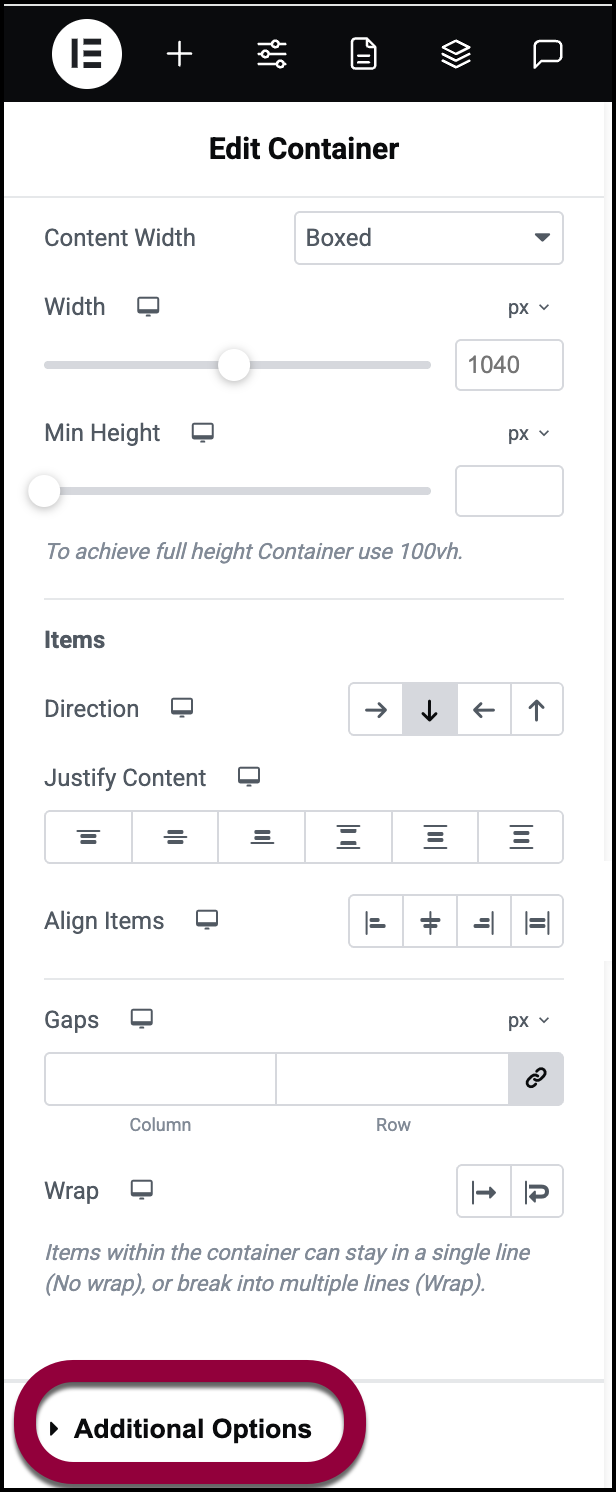Open the Content Width dropdown
This screenshot has width=616, height=1492.
pos(429,238)
